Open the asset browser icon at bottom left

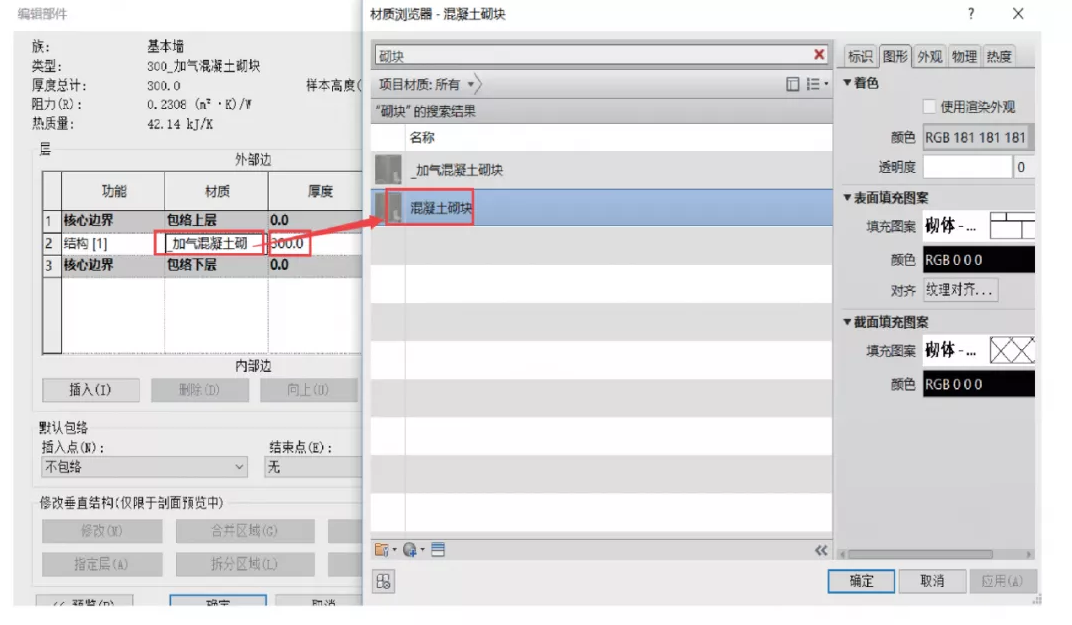tap(383, 581)
